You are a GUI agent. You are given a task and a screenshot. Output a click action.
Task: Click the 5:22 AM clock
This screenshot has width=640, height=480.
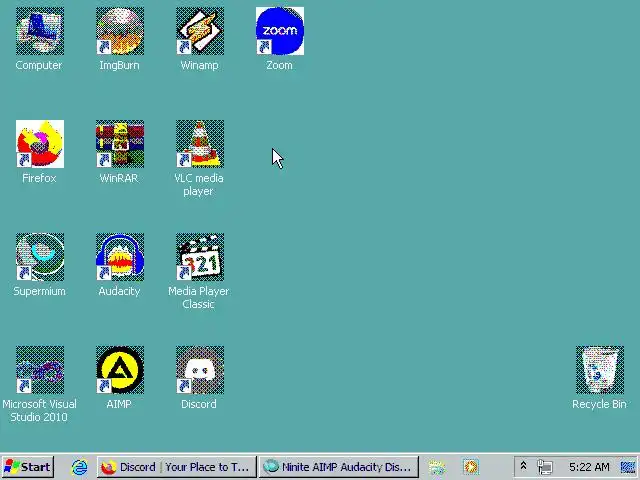click(589, 467)
